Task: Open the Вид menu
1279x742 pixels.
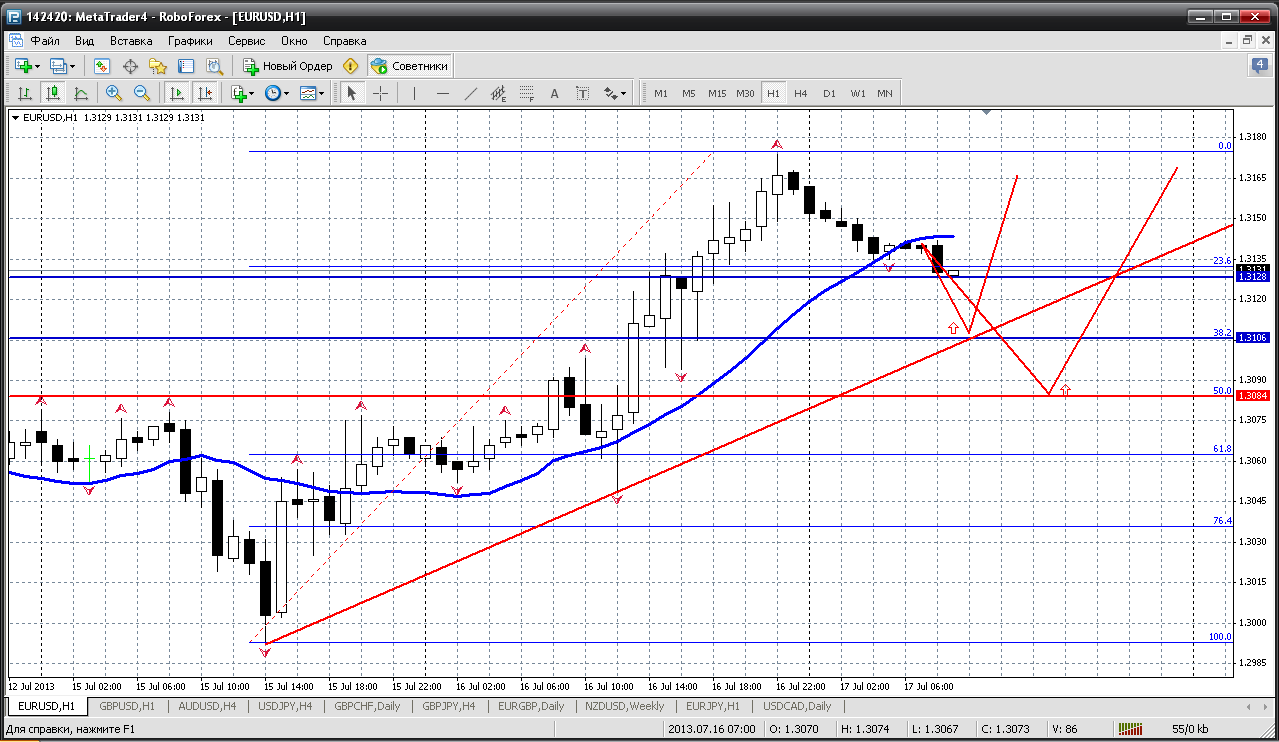Action: pyautogui.click(x=85, y=41)
